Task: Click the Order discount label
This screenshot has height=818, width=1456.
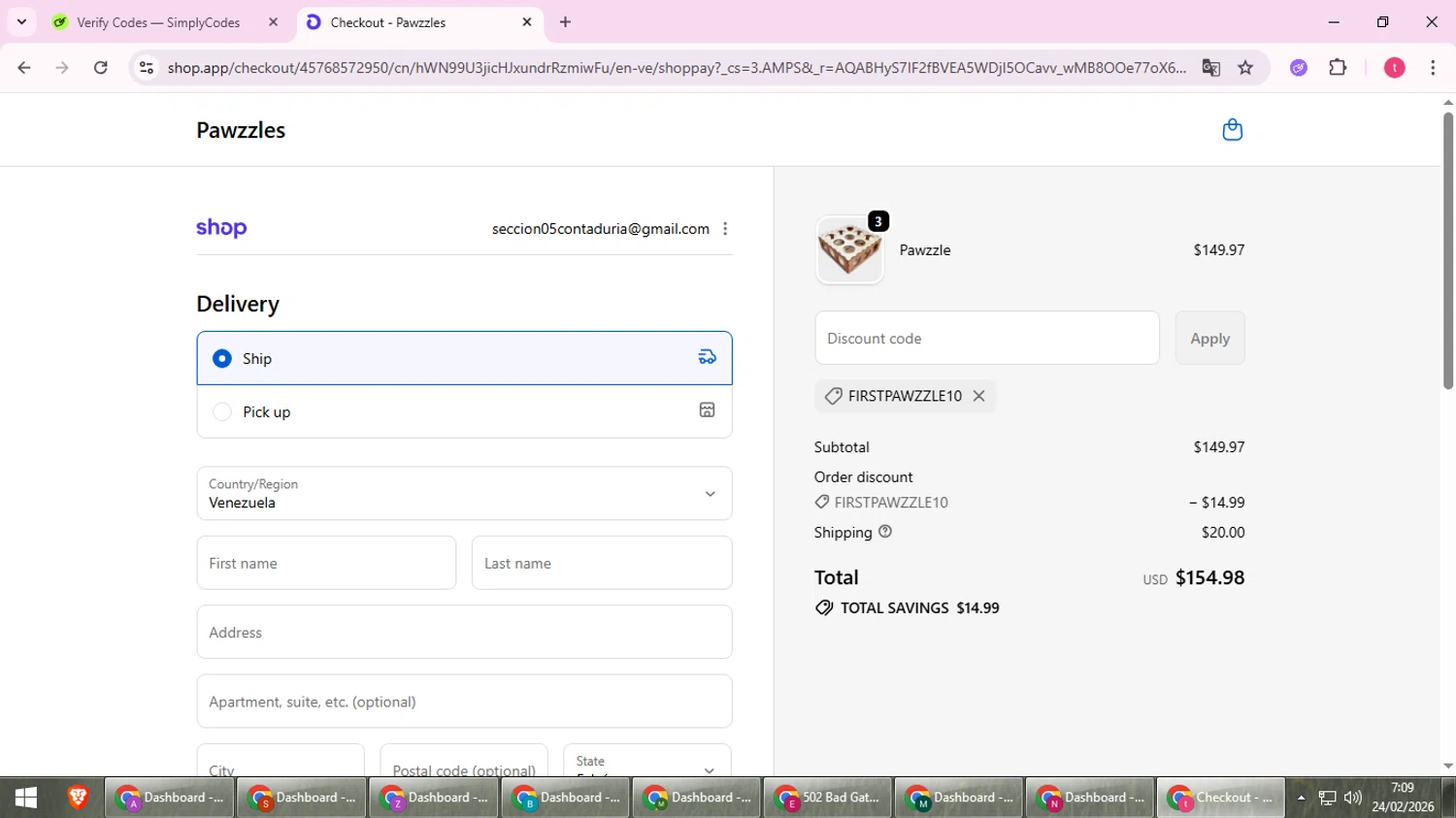Action: 864,477
